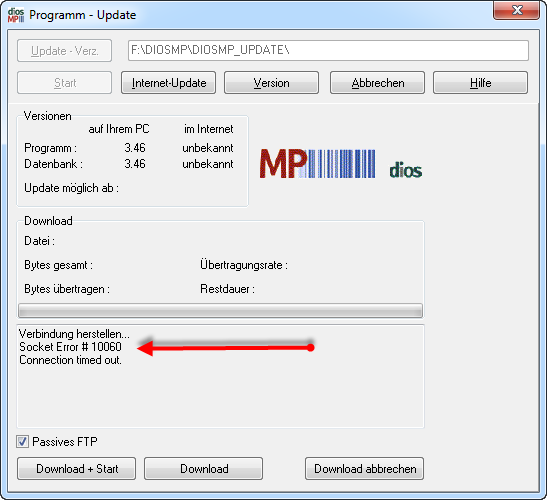547x500 pixels.
Task: Click the disabled Start button
Action: pos(65,83)
